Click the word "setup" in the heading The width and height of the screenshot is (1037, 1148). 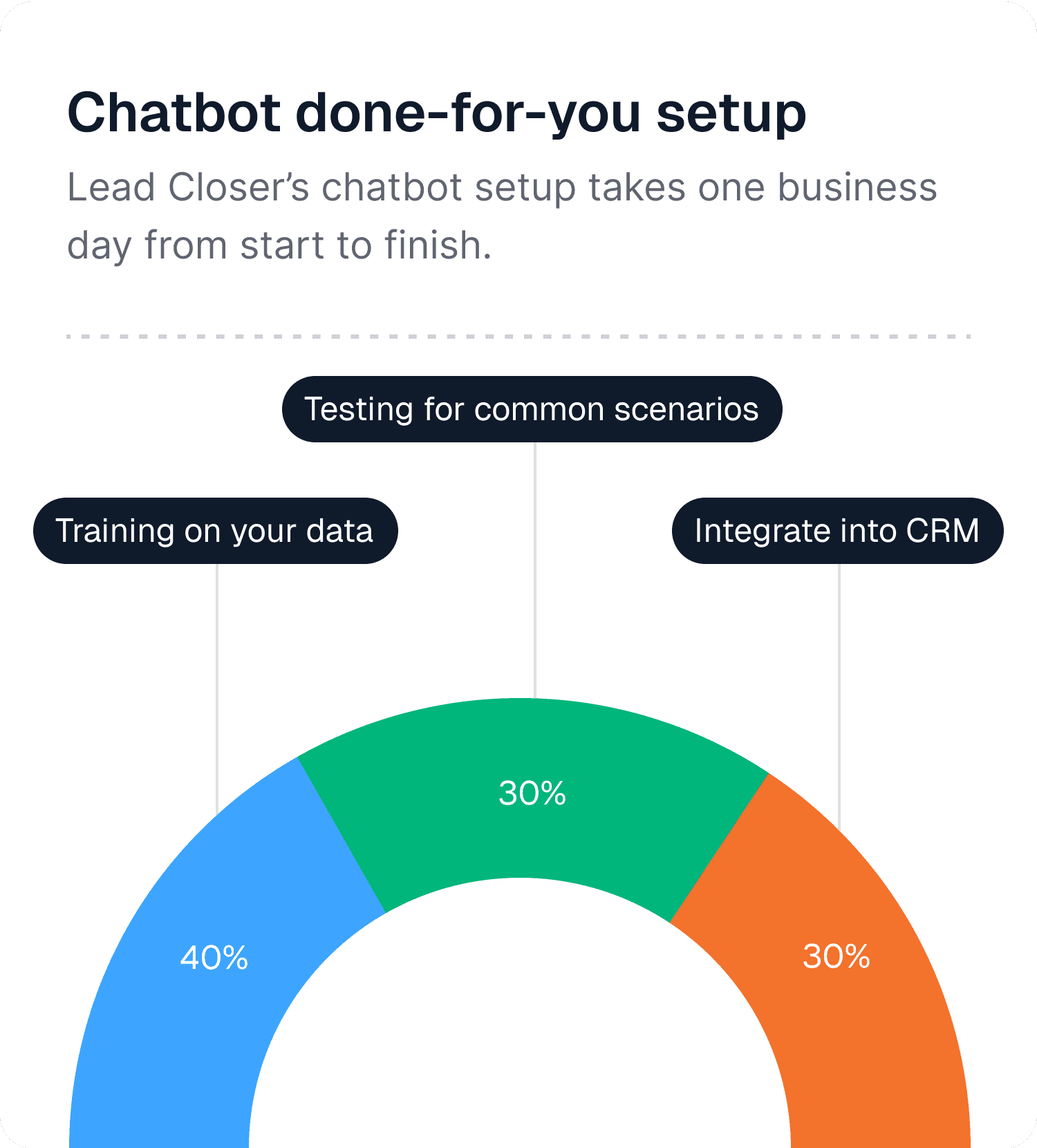click(x=731, y=114)
